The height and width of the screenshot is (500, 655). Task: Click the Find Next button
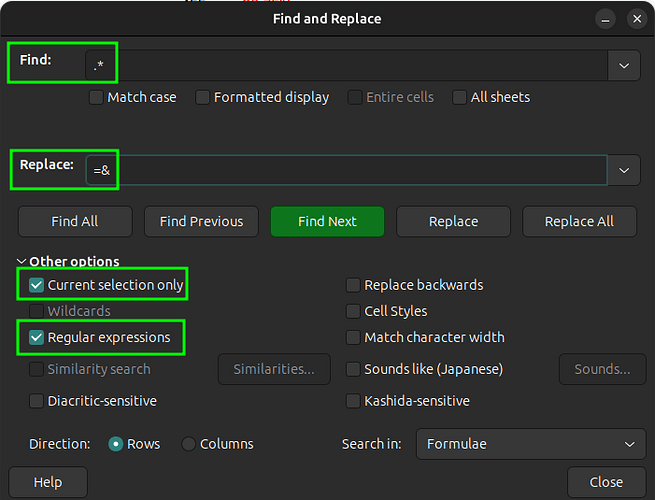(327, 221)
